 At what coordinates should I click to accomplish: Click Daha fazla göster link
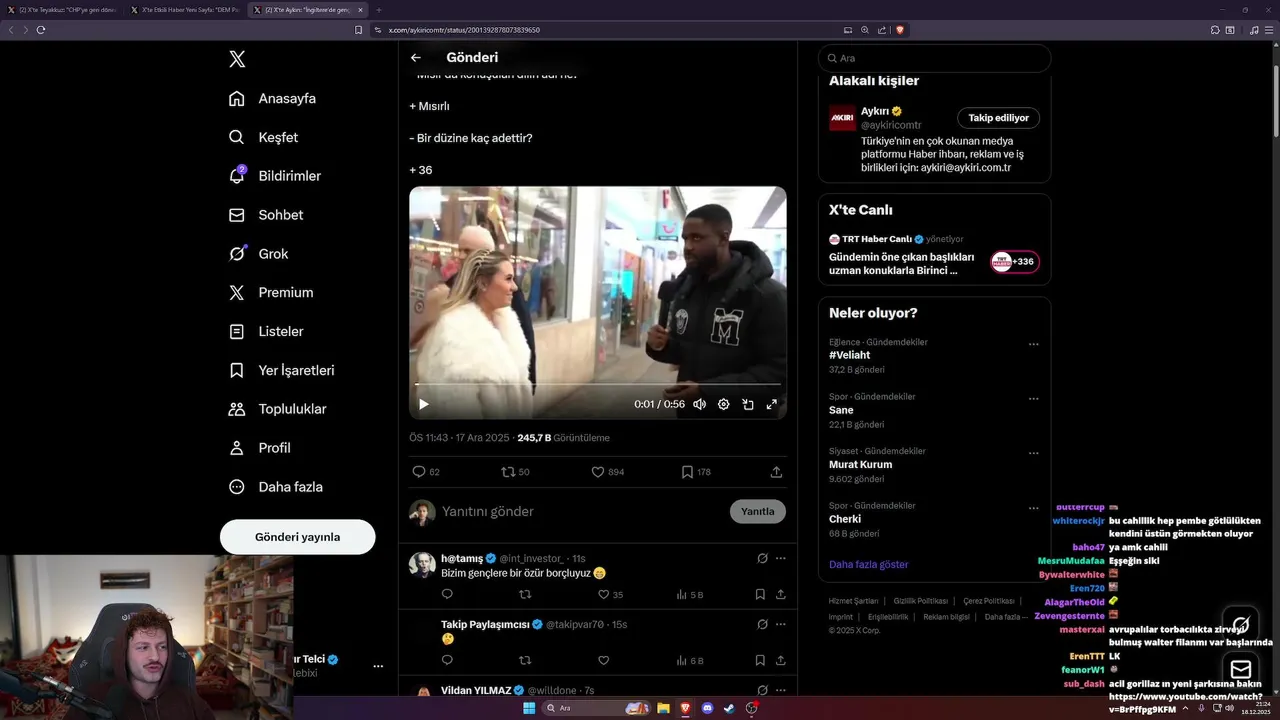point(868,565)
